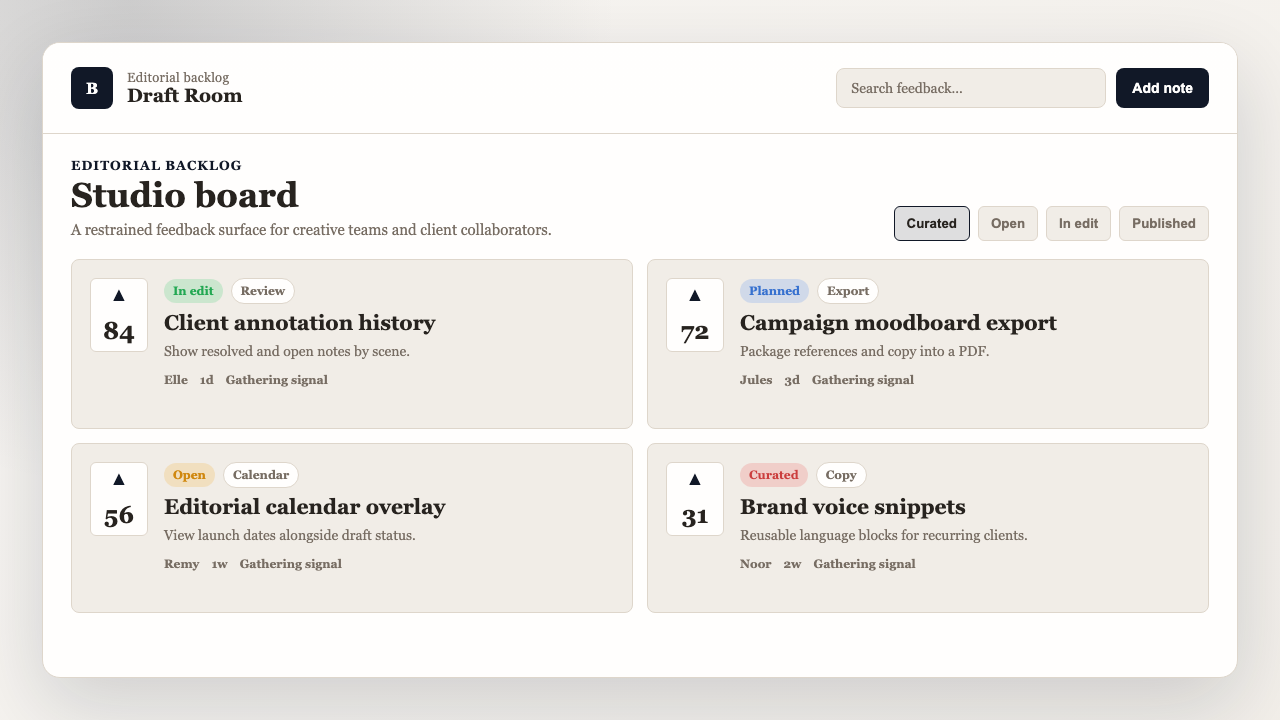1280x720 pixels.
Task: Show the Published filter tab
Action: coord(1164,223)
